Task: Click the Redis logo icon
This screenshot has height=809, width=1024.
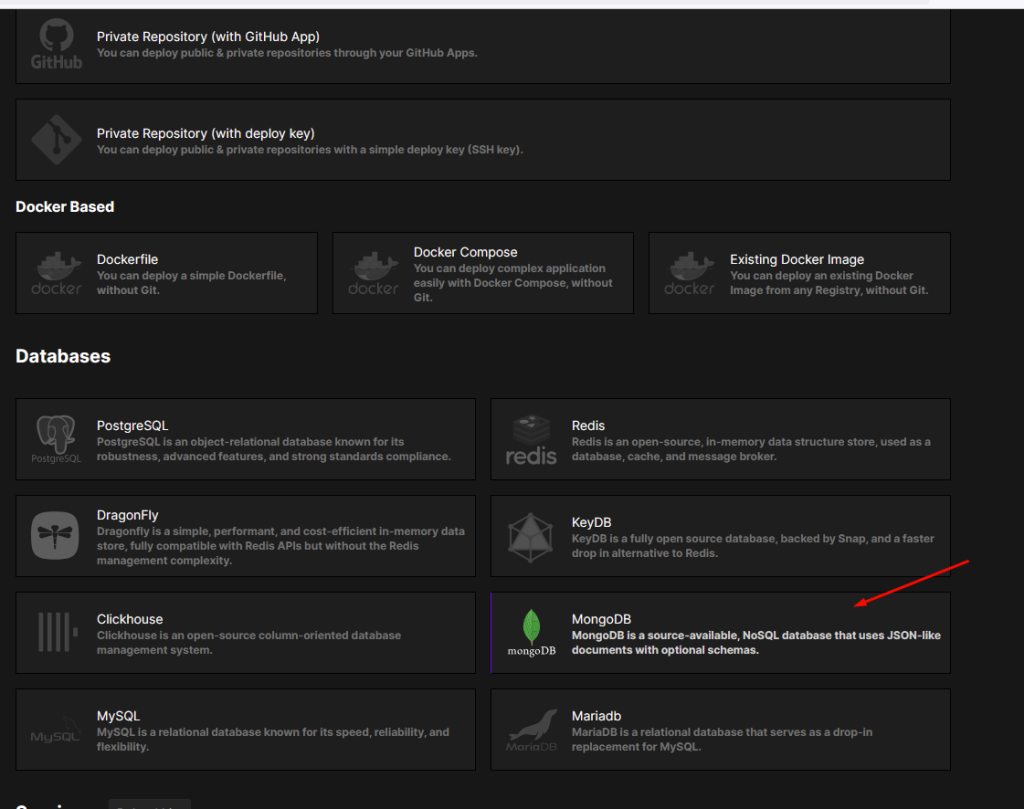Action: [x=531, y=439]
